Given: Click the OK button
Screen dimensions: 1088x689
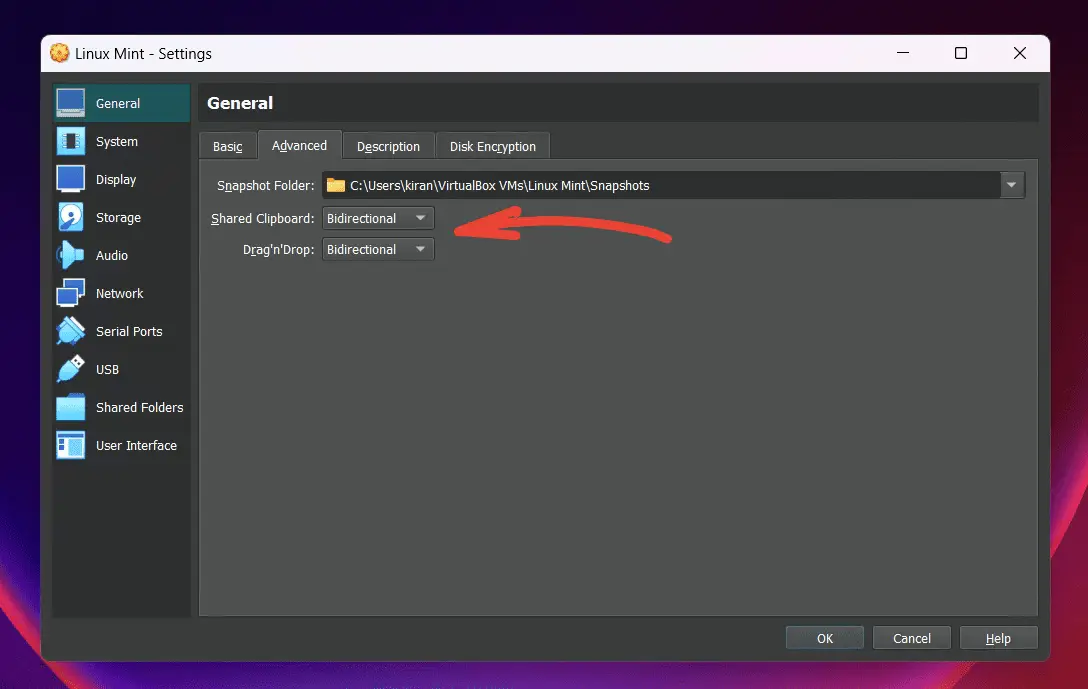Looking at the screenshot, I should point(824,638).
